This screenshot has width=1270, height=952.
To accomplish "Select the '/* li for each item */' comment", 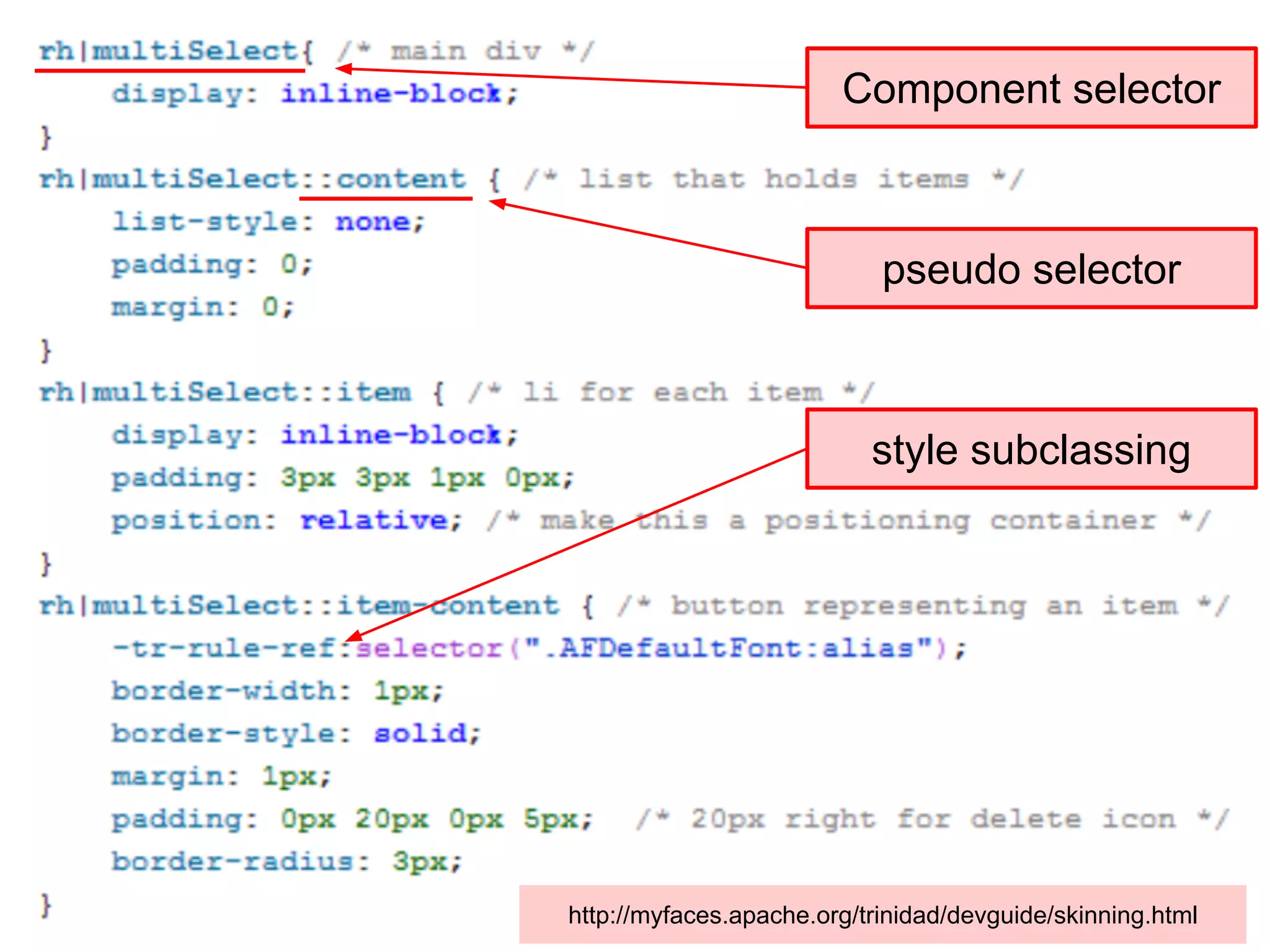I will [x=672, y=393].
